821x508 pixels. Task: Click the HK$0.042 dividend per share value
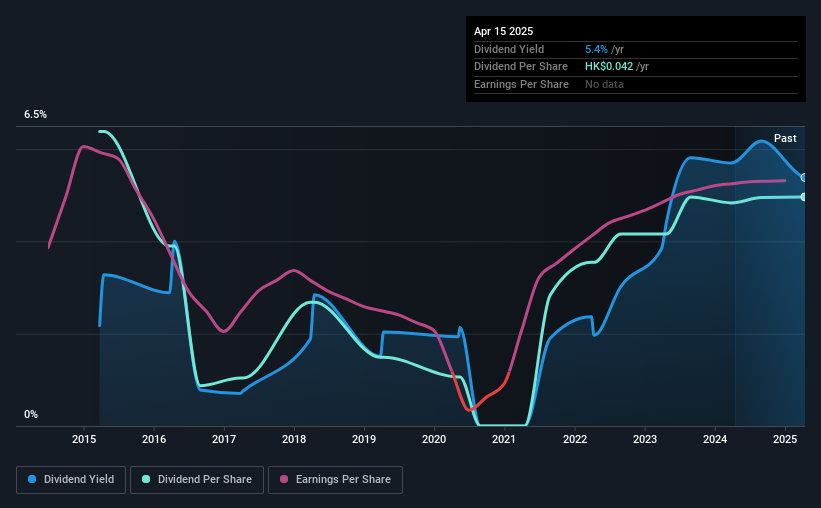[609, 67]
